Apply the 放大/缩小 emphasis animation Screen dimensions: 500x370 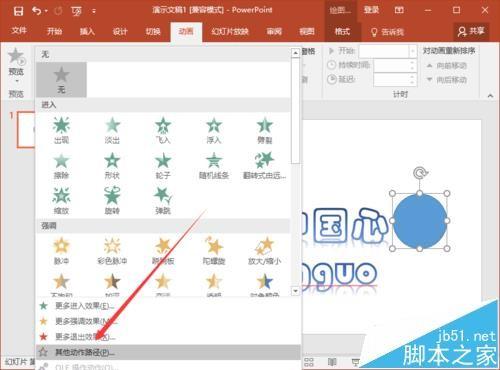coord(265,251)
